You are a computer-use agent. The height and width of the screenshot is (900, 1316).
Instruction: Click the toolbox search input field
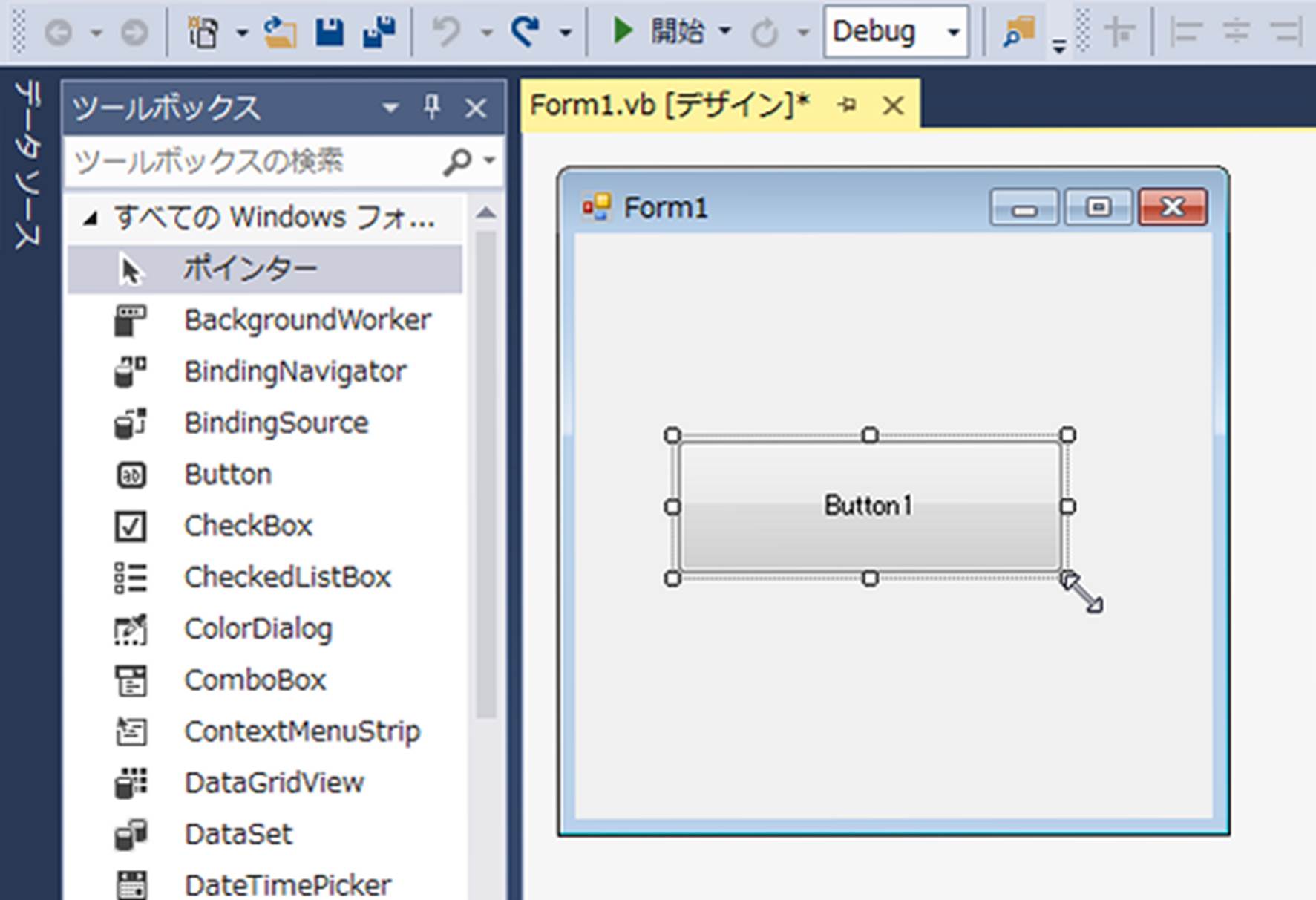252,161
